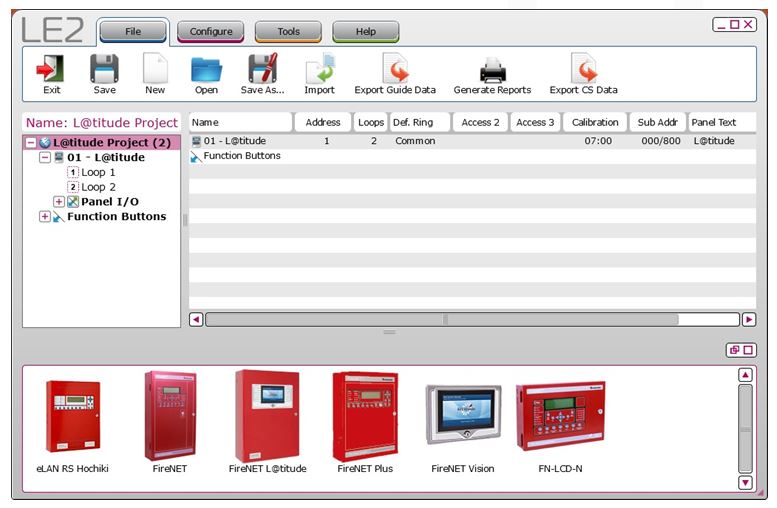The image size is (777, 508).
Task: Click the Panel I/O tree icon
Action: [x=73, y=202]
